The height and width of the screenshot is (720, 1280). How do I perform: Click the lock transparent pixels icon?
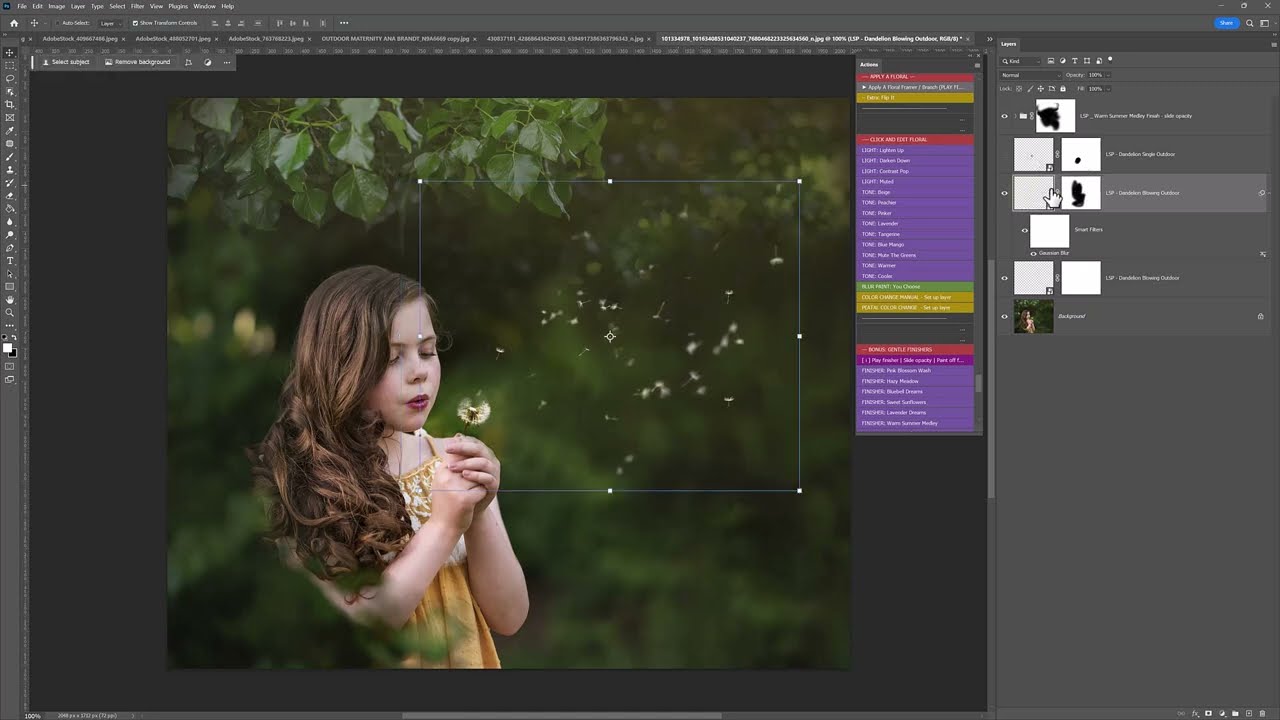point(1020,88)
